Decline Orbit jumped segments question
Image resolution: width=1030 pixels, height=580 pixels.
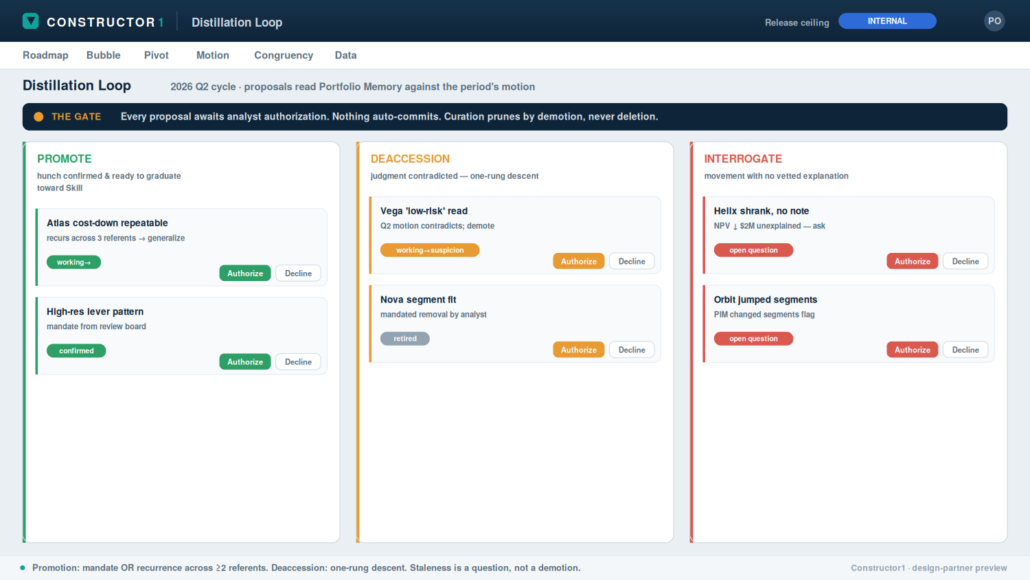pyautogui.click(x=966, y=350)
